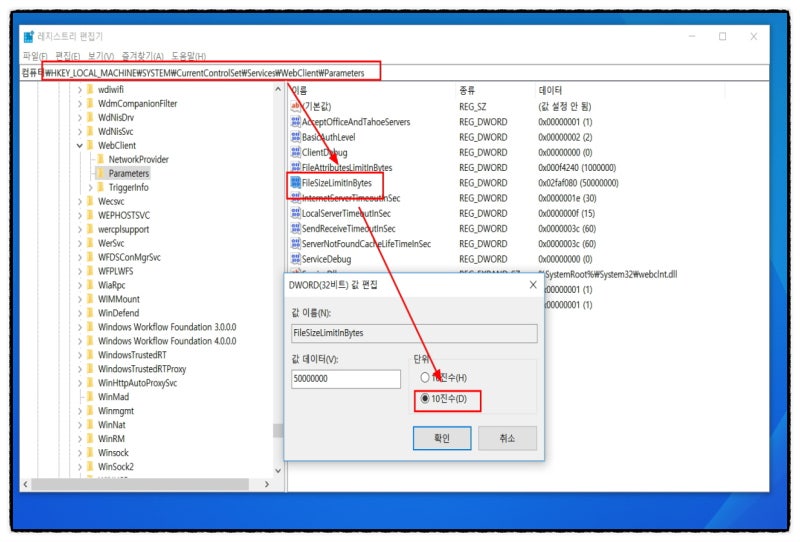The image size is (800, 542).
Task: Click the ServiceDebug DWORD icon
Action: point(295,259)
